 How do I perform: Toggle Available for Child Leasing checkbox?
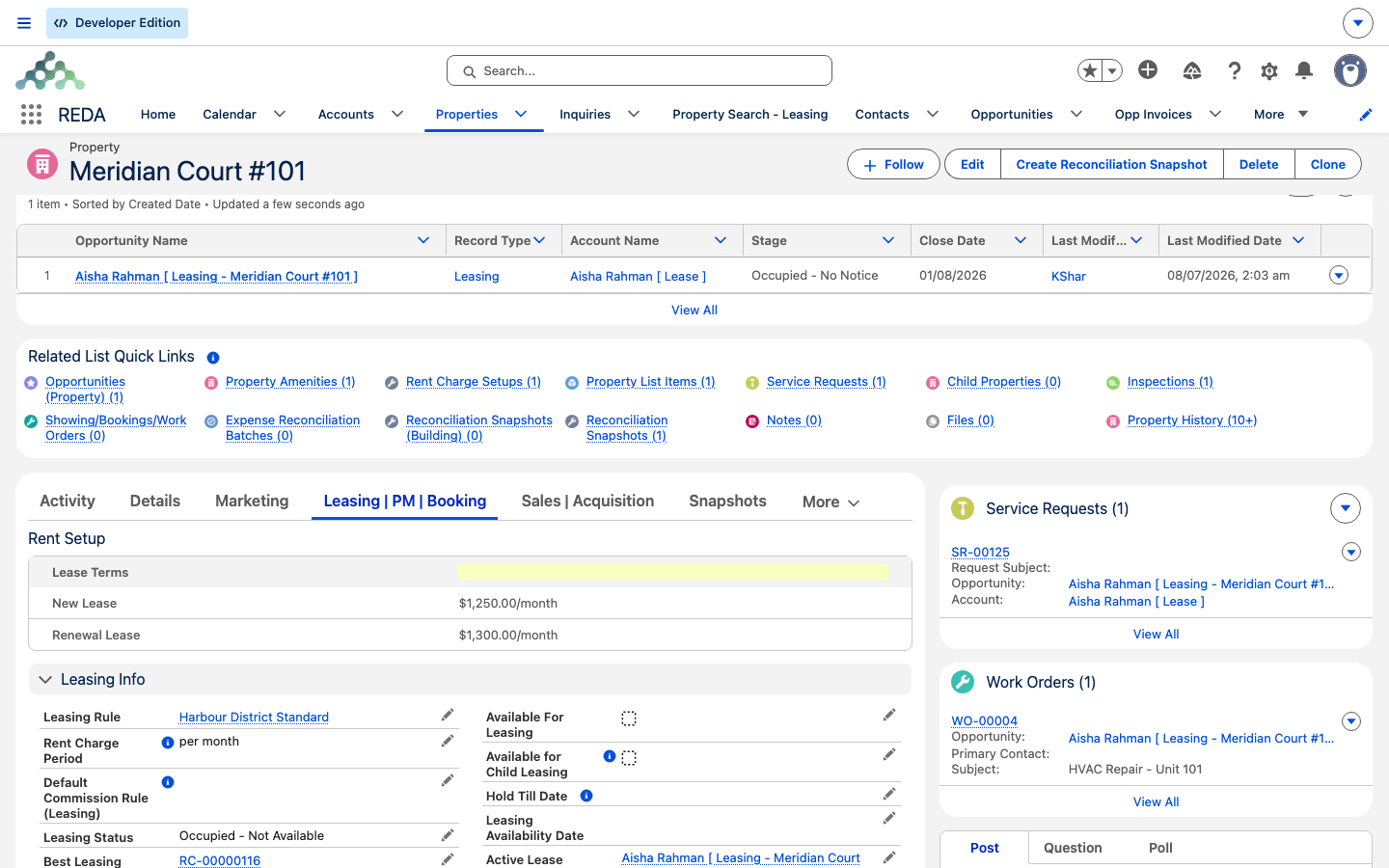pos(629,758)
